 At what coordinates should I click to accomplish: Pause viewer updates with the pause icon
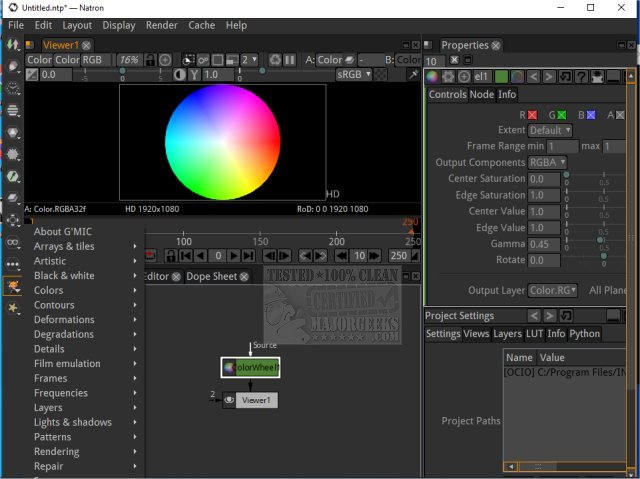(289, 60)
